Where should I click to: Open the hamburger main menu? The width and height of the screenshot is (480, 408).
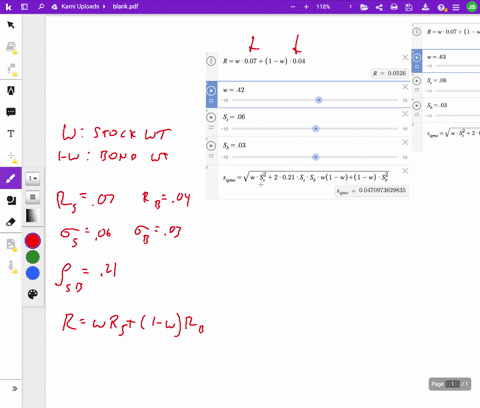point(456,7)
